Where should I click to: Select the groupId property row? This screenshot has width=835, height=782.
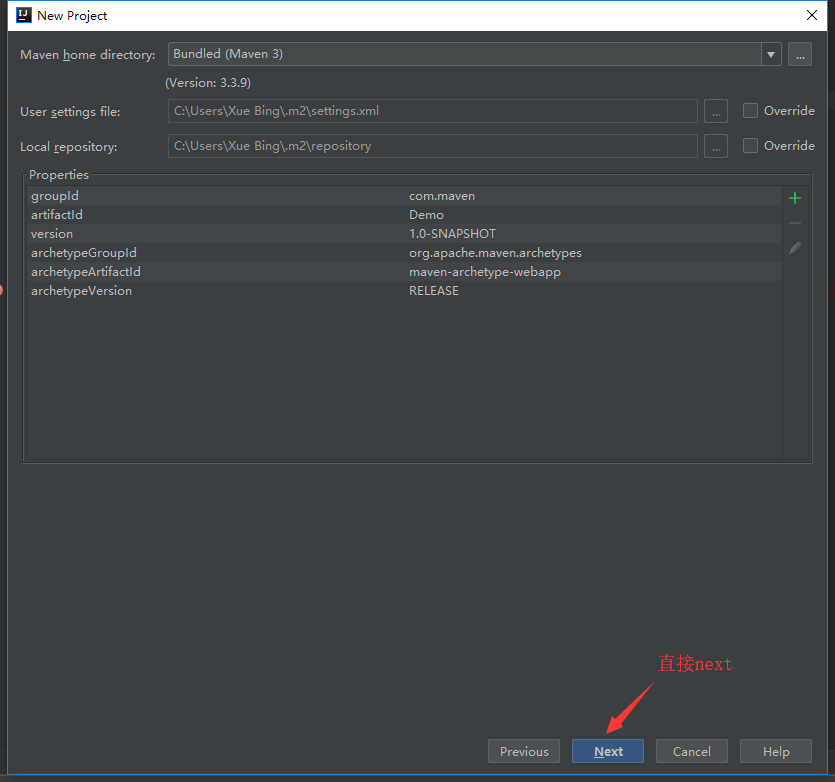pos(404,196)
